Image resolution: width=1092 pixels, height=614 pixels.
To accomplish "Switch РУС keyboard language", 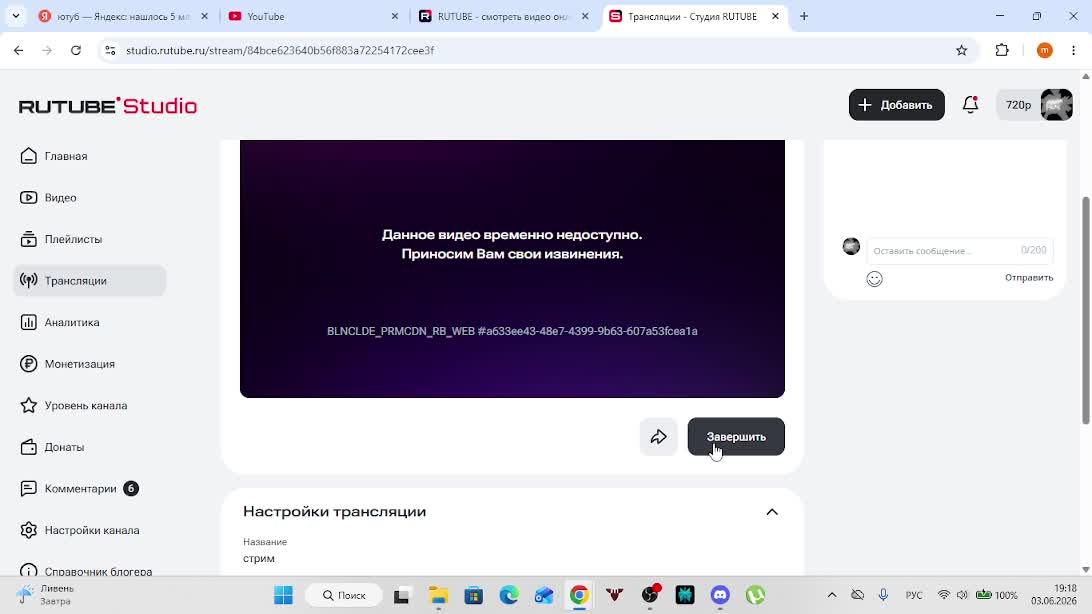I will (914, 595).
